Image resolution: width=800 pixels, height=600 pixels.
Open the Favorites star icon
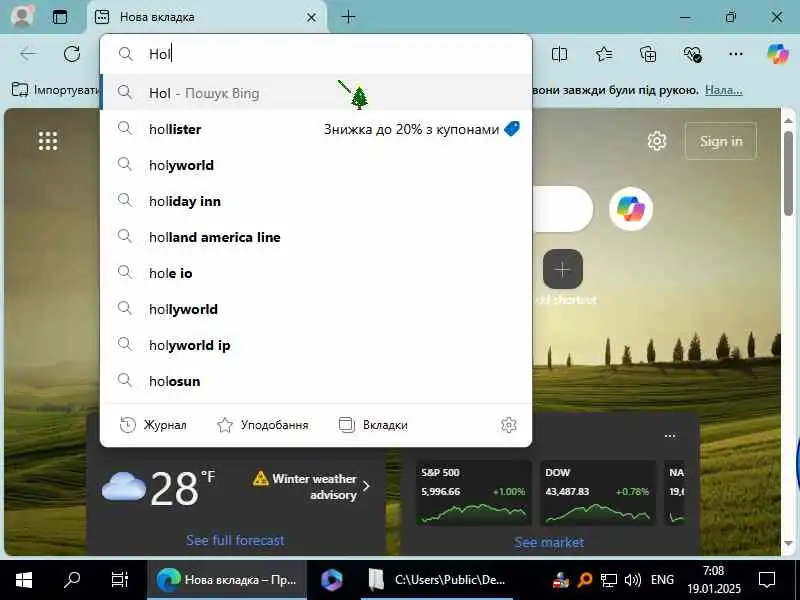pos(604,54)
